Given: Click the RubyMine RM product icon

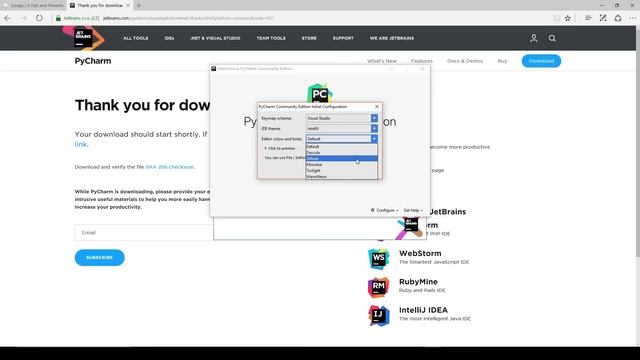Looking at the screenshot, I should (378, 287).
